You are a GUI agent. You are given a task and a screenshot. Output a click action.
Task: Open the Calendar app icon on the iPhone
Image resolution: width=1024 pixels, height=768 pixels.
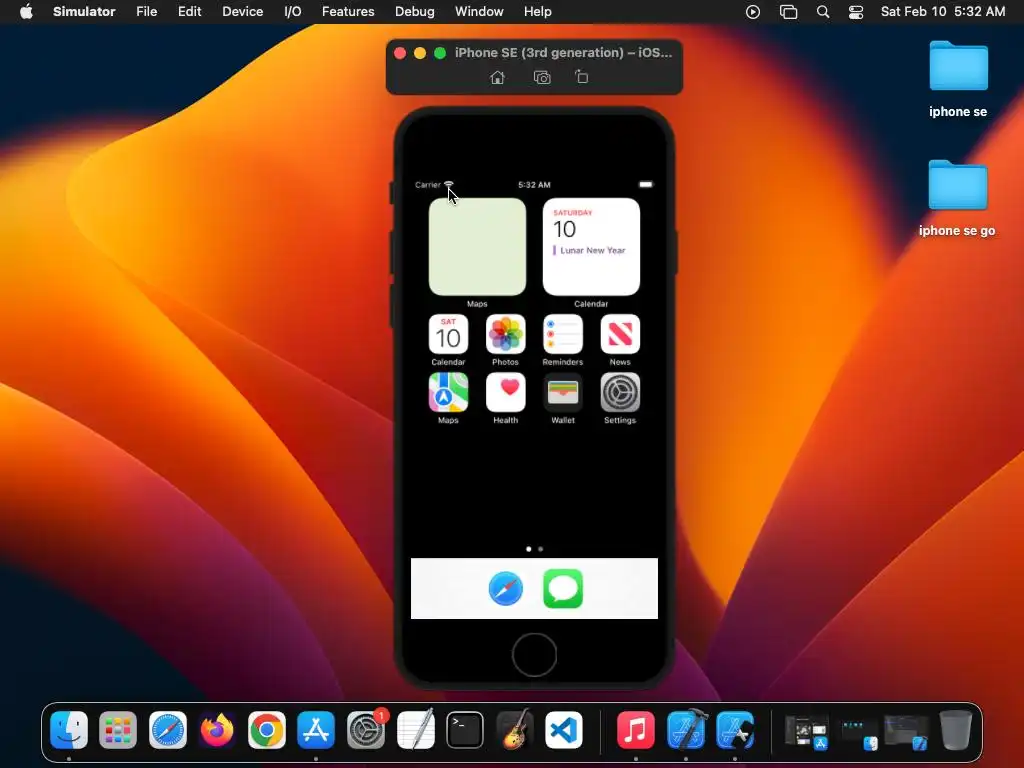pyautogui.click(x=448, y=334)
